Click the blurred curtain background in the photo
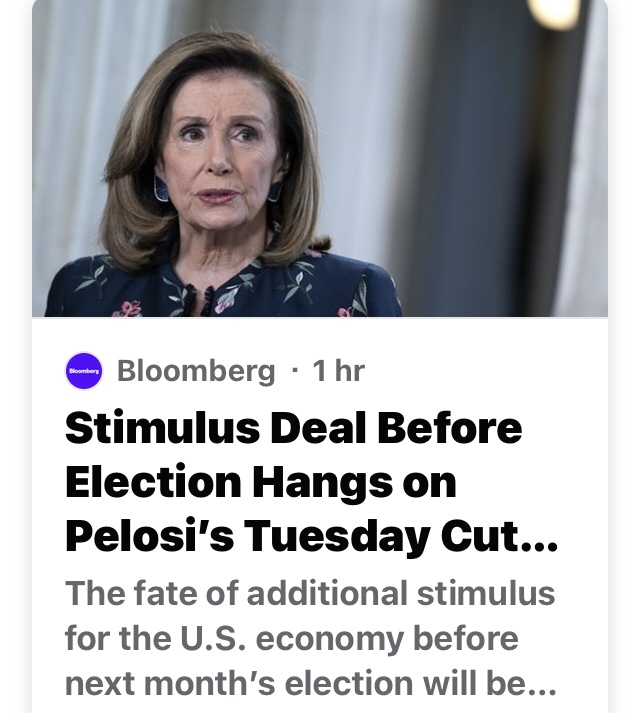The height and width of the screenshot is (713, 640). [x=470, y=150]
